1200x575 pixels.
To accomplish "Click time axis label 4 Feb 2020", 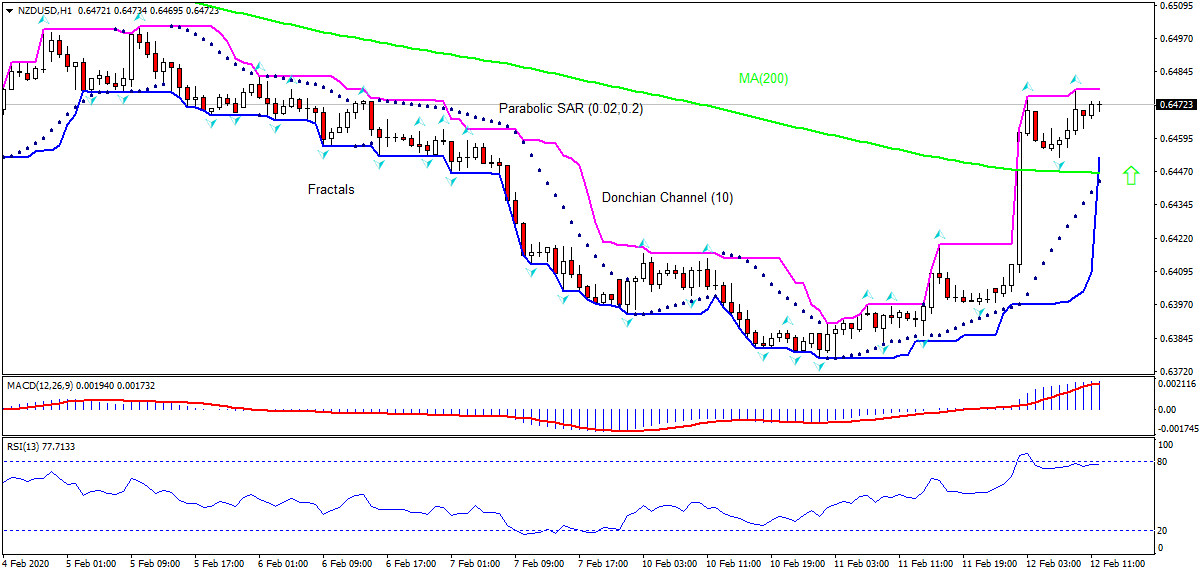I will pos(24,564).
